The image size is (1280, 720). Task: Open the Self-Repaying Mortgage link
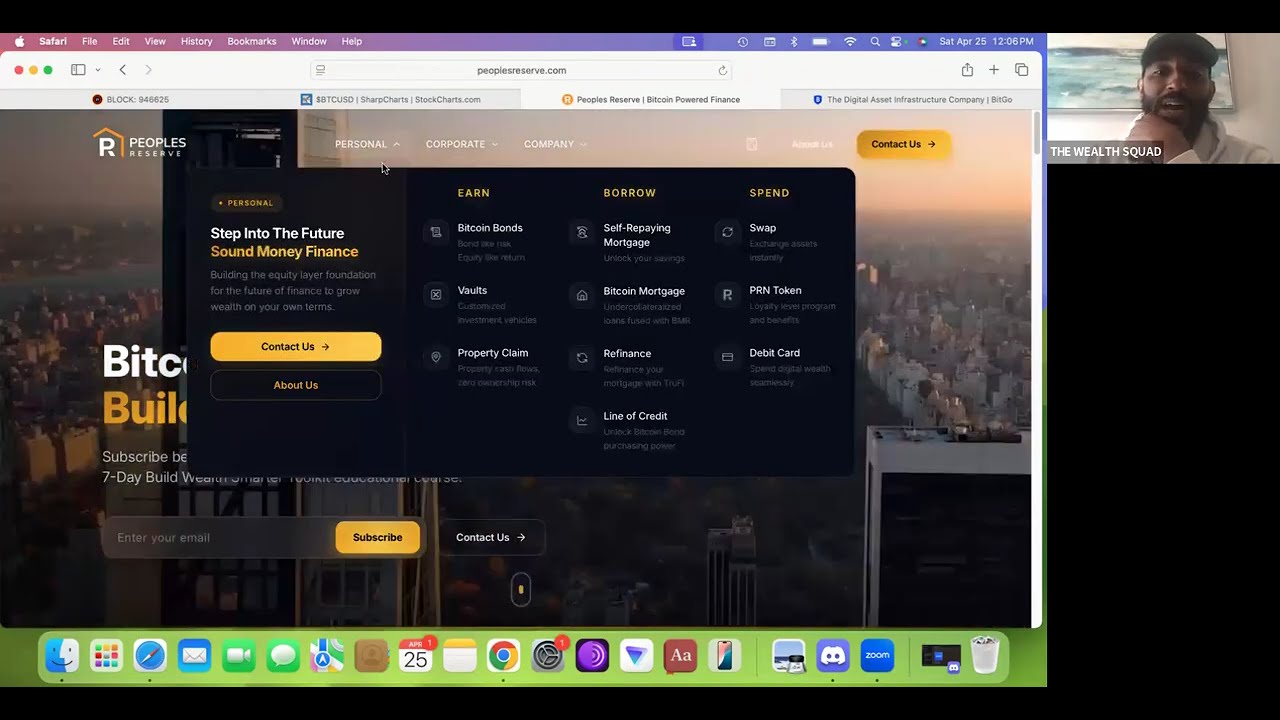(x=637, y=235)
